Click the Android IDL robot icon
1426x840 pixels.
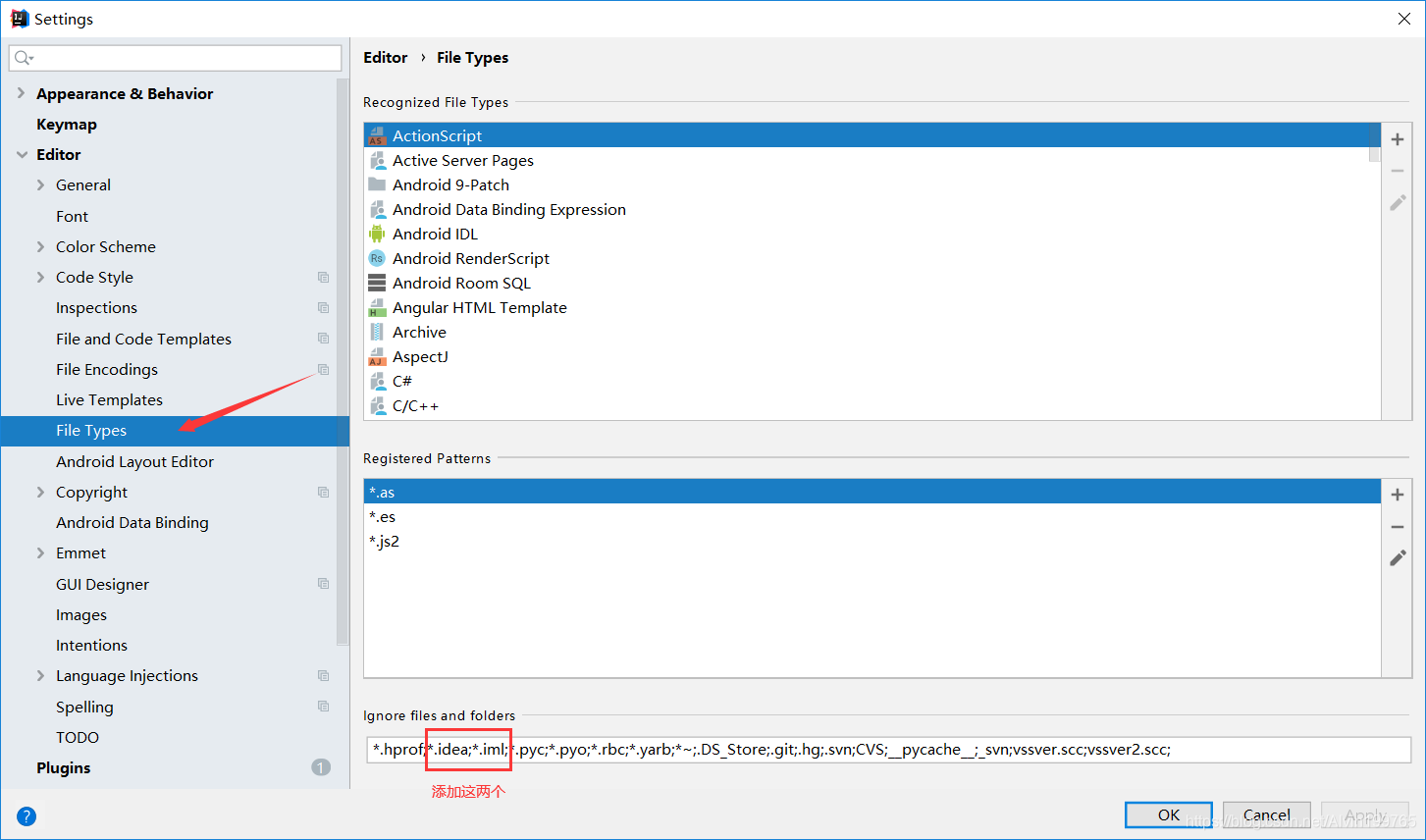point(377,234)
